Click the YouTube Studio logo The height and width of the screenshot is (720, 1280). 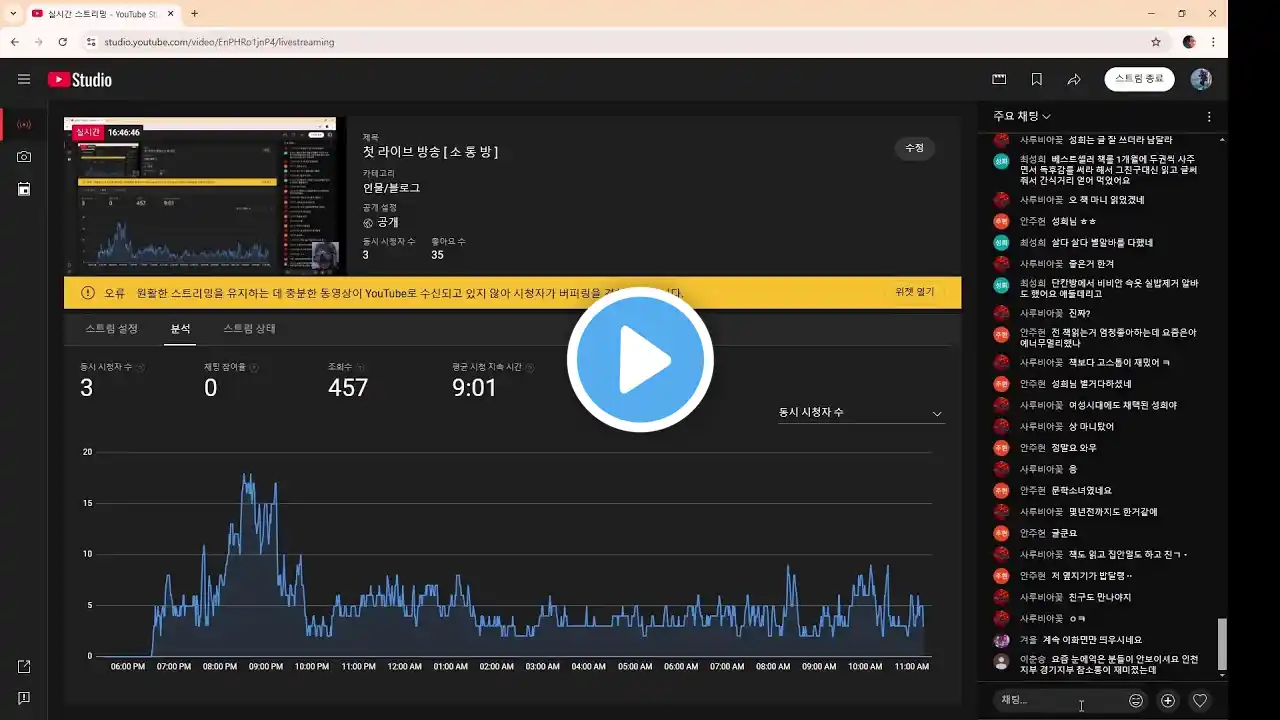[80, 80]
